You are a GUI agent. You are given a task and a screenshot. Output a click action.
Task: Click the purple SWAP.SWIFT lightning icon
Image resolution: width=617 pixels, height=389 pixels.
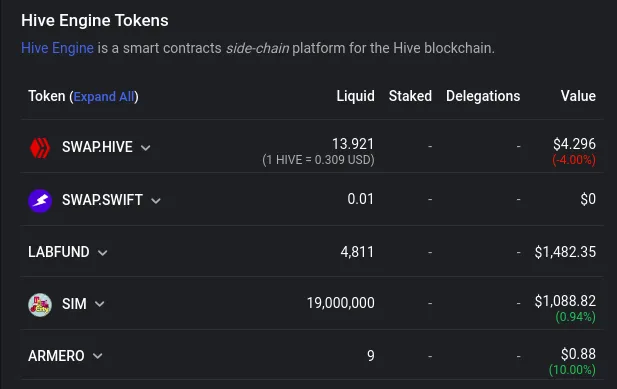pos(40,201)
